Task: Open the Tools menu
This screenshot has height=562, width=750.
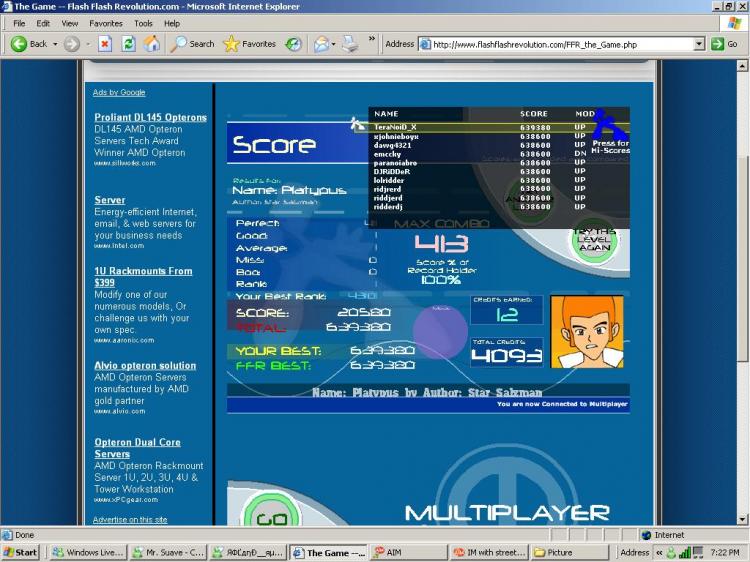Action: pos(143,23)
